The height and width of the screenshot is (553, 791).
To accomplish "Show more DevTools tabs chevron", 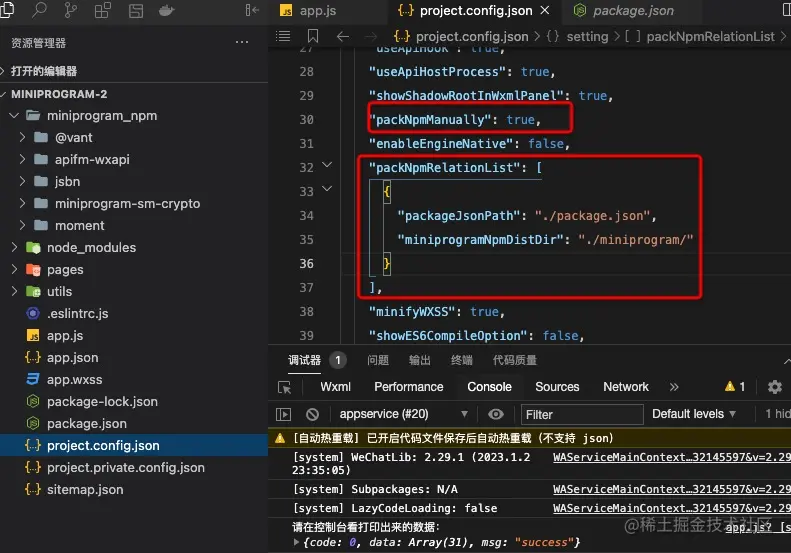I will pos(674,387).
